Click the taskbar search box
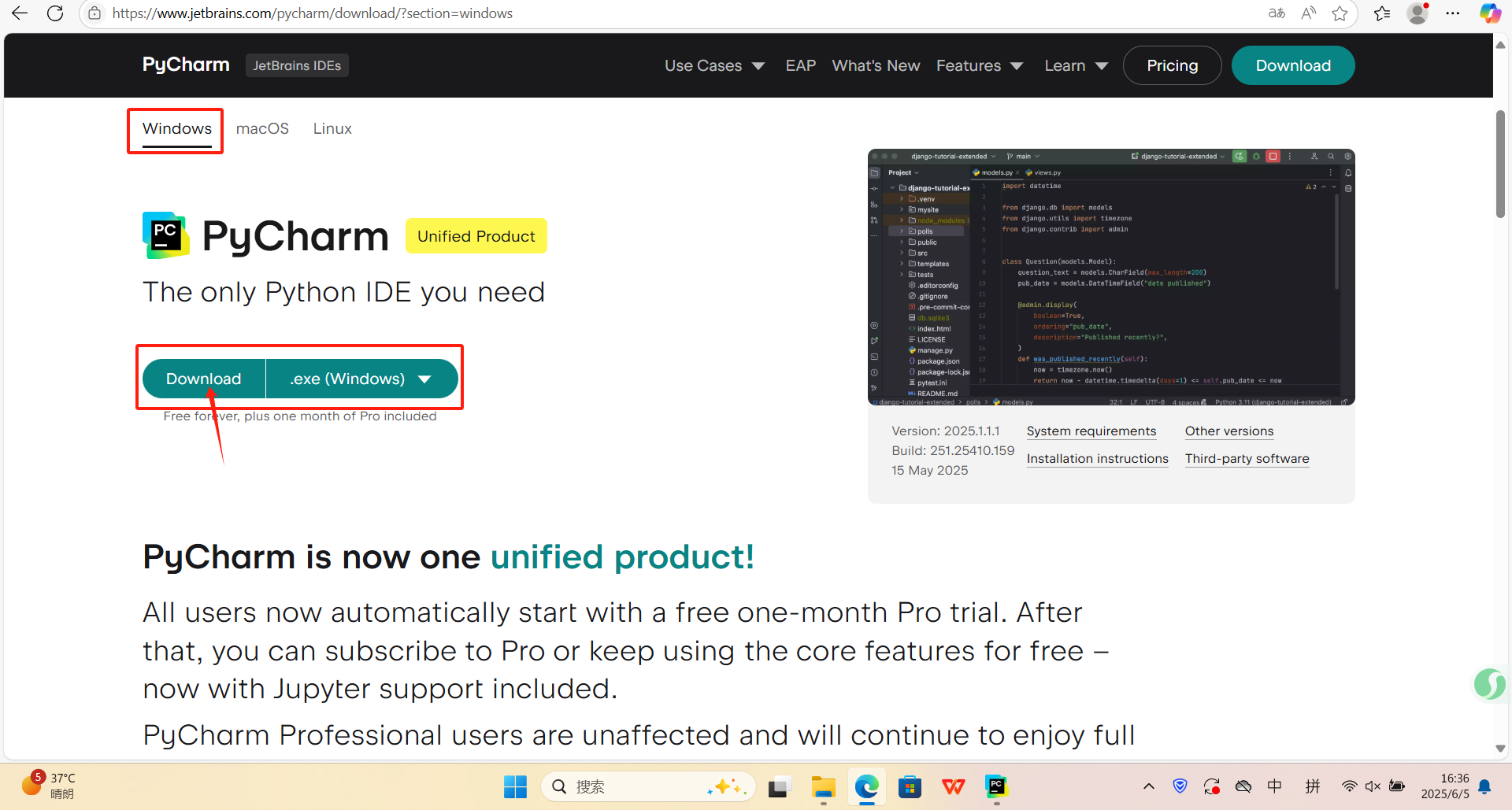This screenshot has height=810, width=1512. (x=647, y=786)
